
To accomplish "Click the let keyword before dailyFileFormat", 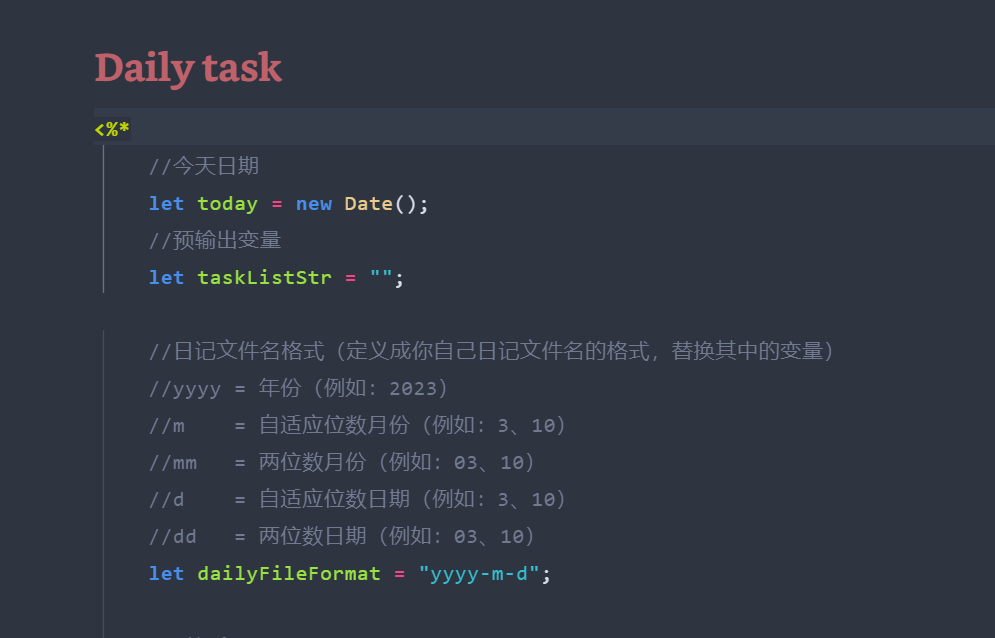I will [x=166, y=574].
